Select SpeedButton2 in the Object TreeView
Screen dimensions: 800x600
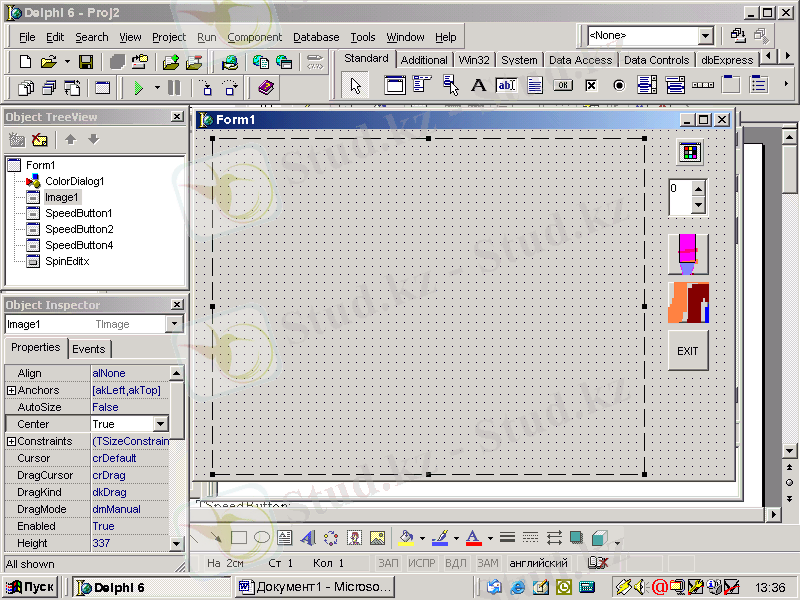click(x=78, y=229)
